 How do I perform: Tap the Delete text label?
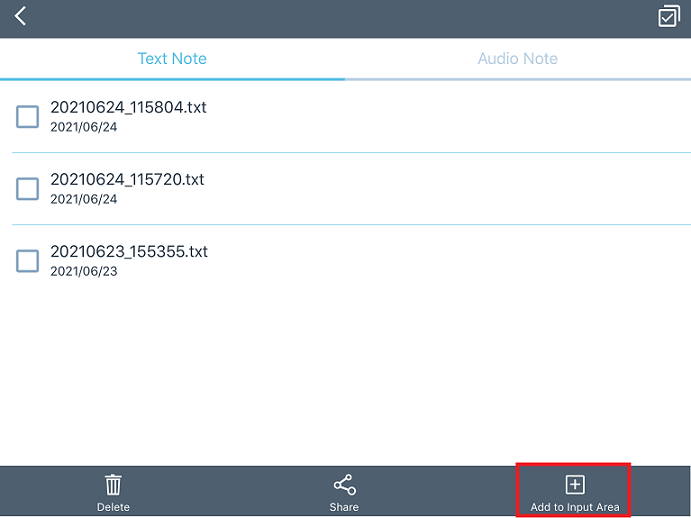(113, 507)
